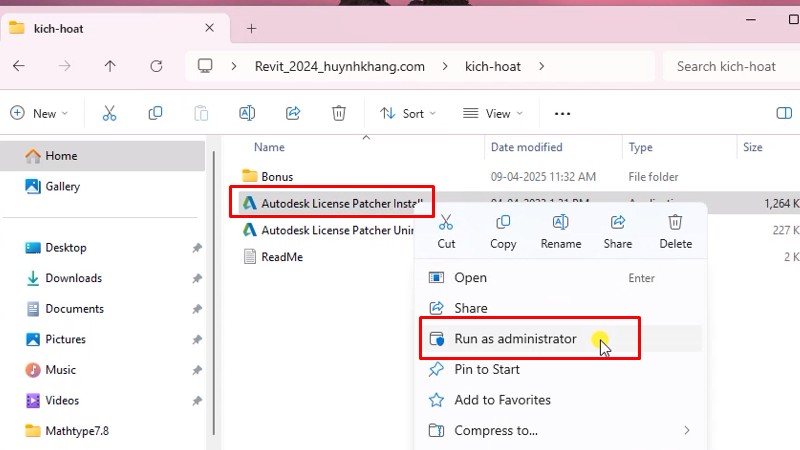Choose Rename in the context menu

coord(561,232)
